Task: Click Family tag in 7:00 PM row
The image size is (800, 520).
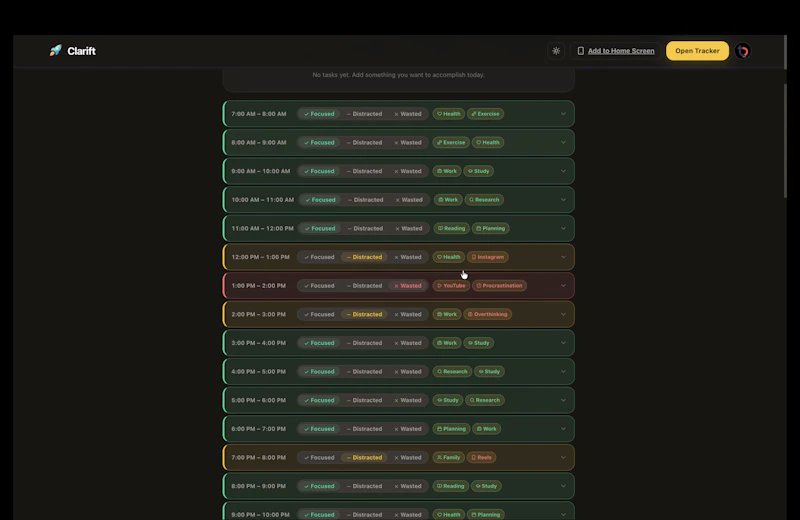Action: tap(448, 457)
